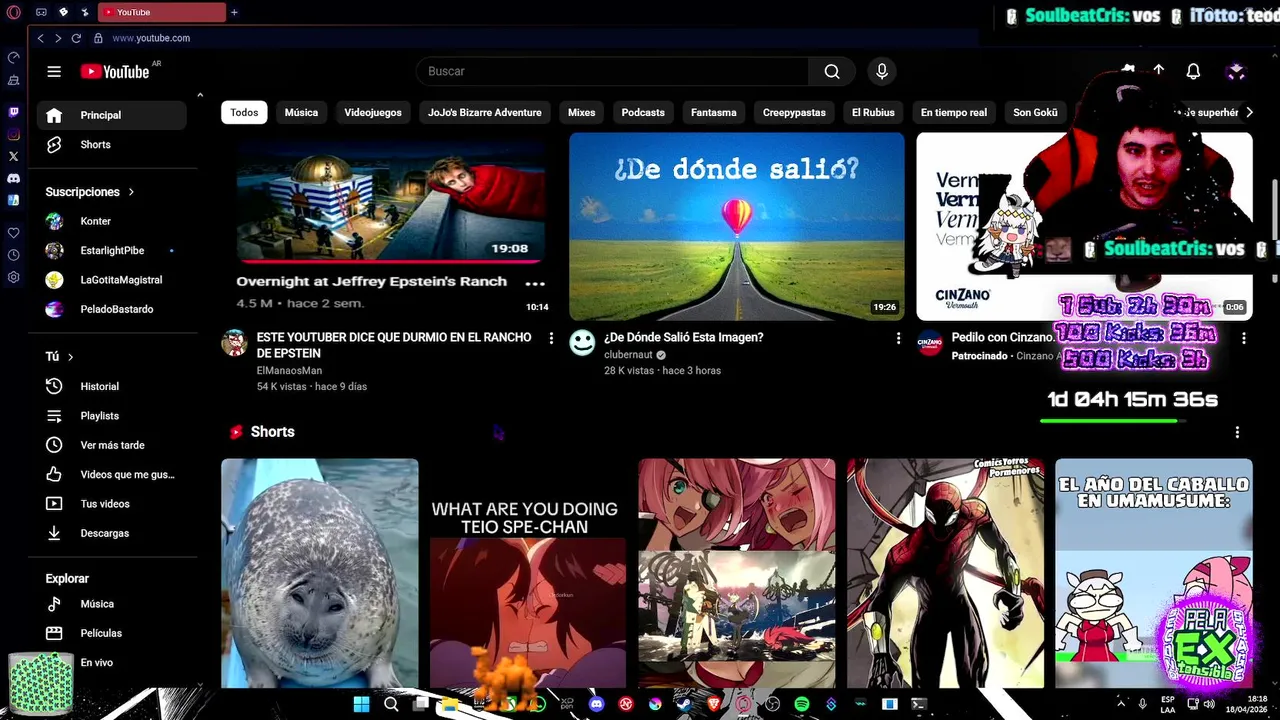
Task: Select the Música filter chip
Action: point(301,112)
